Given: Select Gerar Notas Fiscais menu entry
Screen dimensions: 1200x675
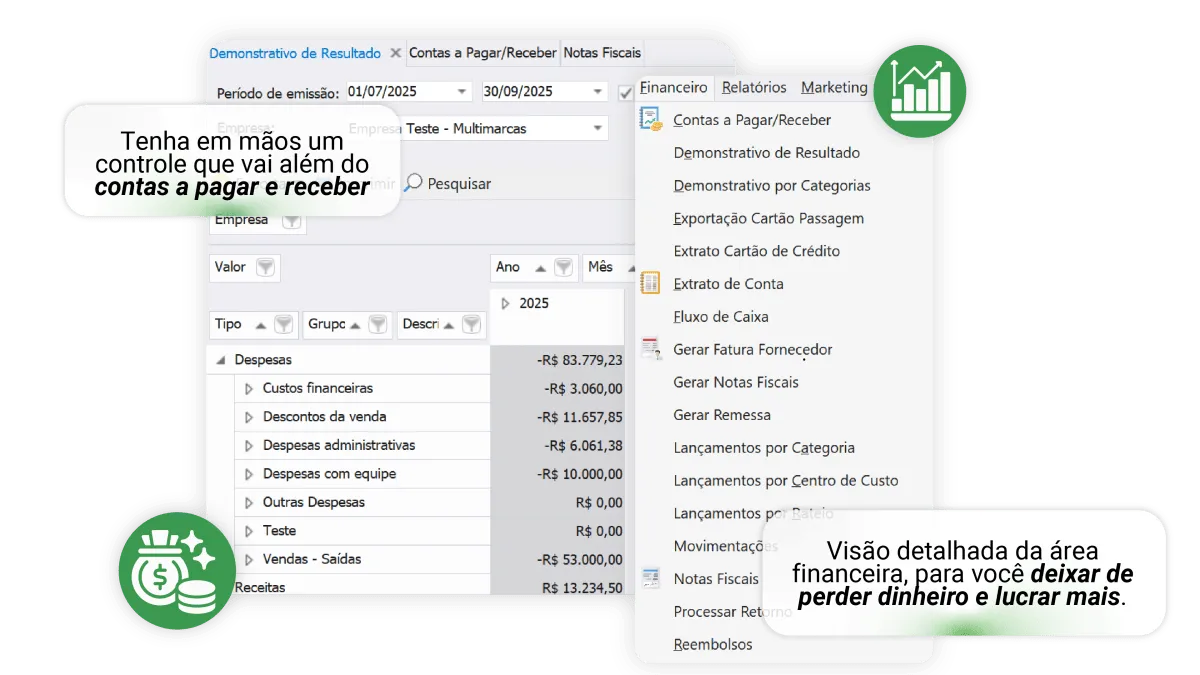Looking at the screenshot, I should pos(736,382).
